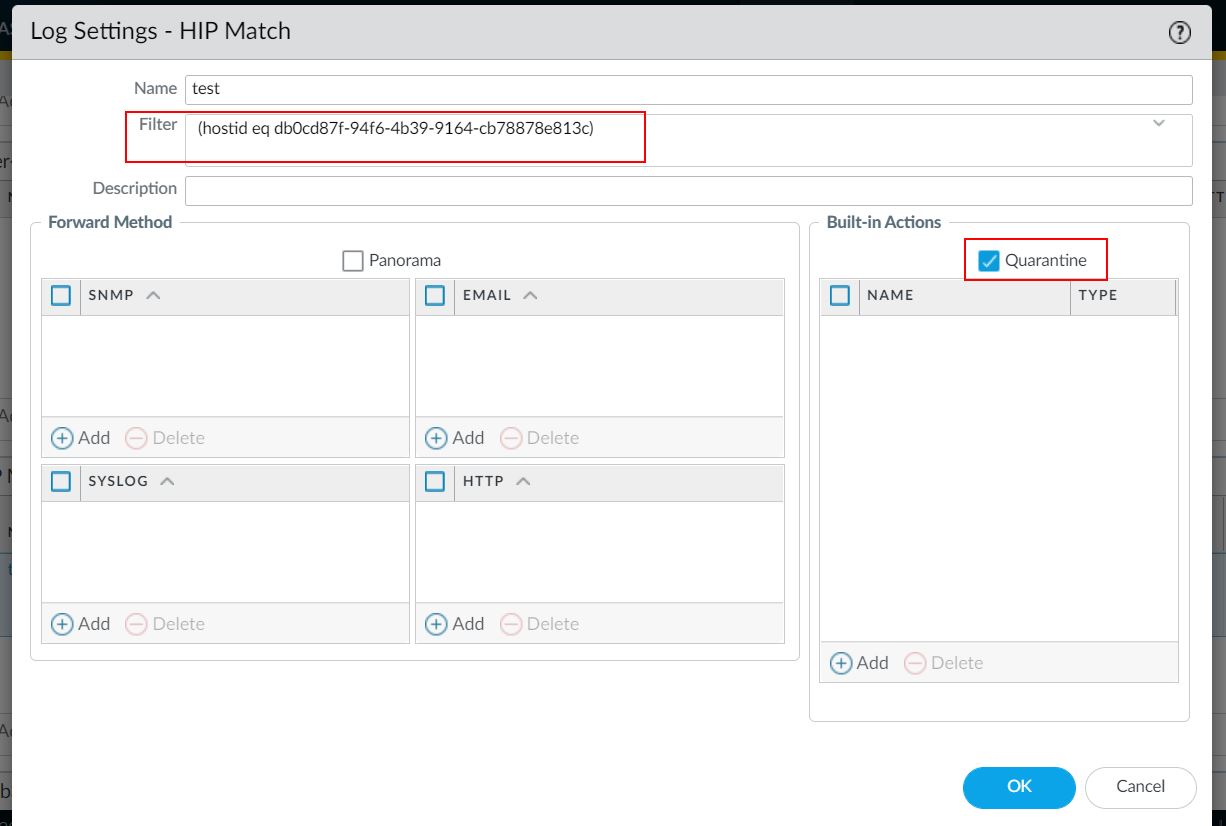Confirm with the OK button

point(1018,786)
